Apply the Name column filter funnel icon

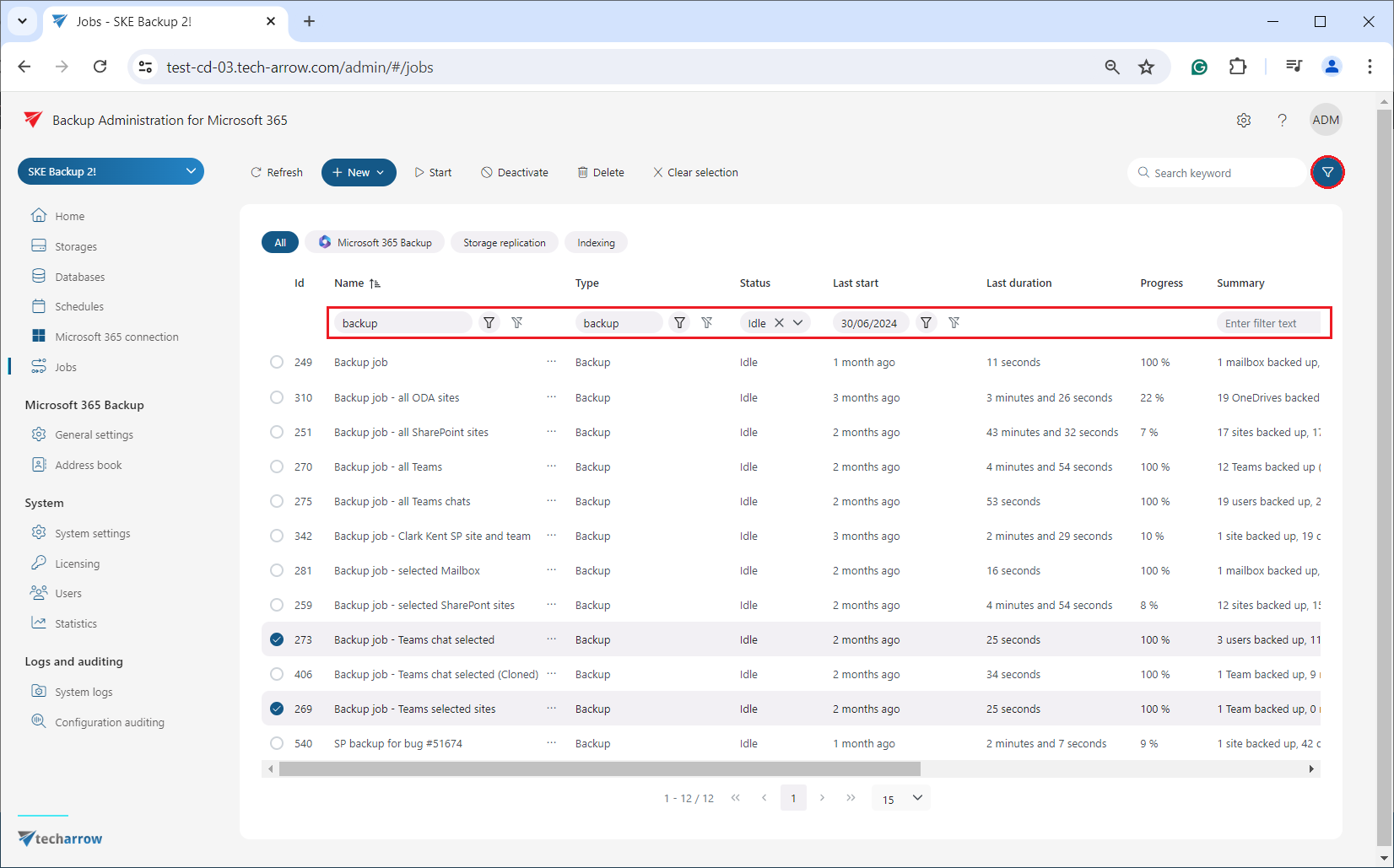click(489, 323)
